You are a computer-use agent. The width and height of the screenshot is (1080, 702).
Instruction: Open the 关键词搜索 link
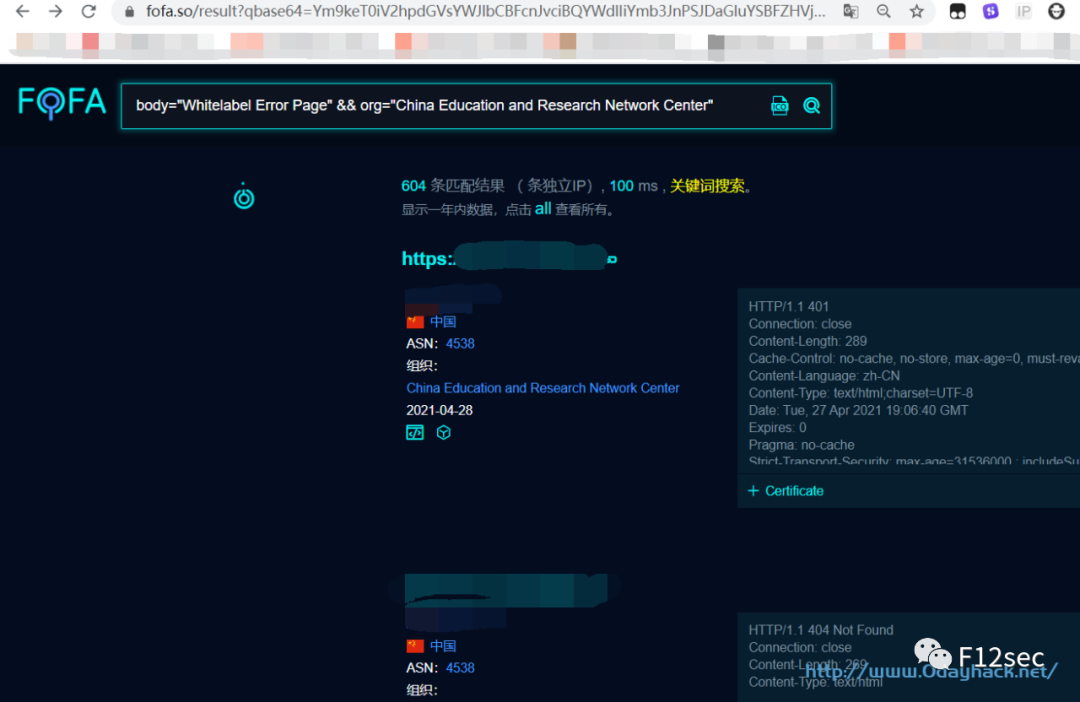(x=707, y=186)
